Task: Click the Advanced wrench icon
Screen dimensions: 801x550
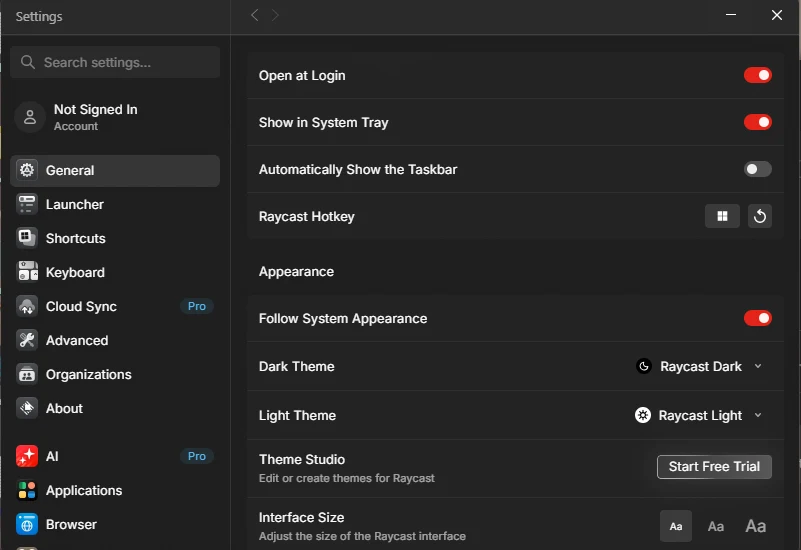Action: pos(27,340)
